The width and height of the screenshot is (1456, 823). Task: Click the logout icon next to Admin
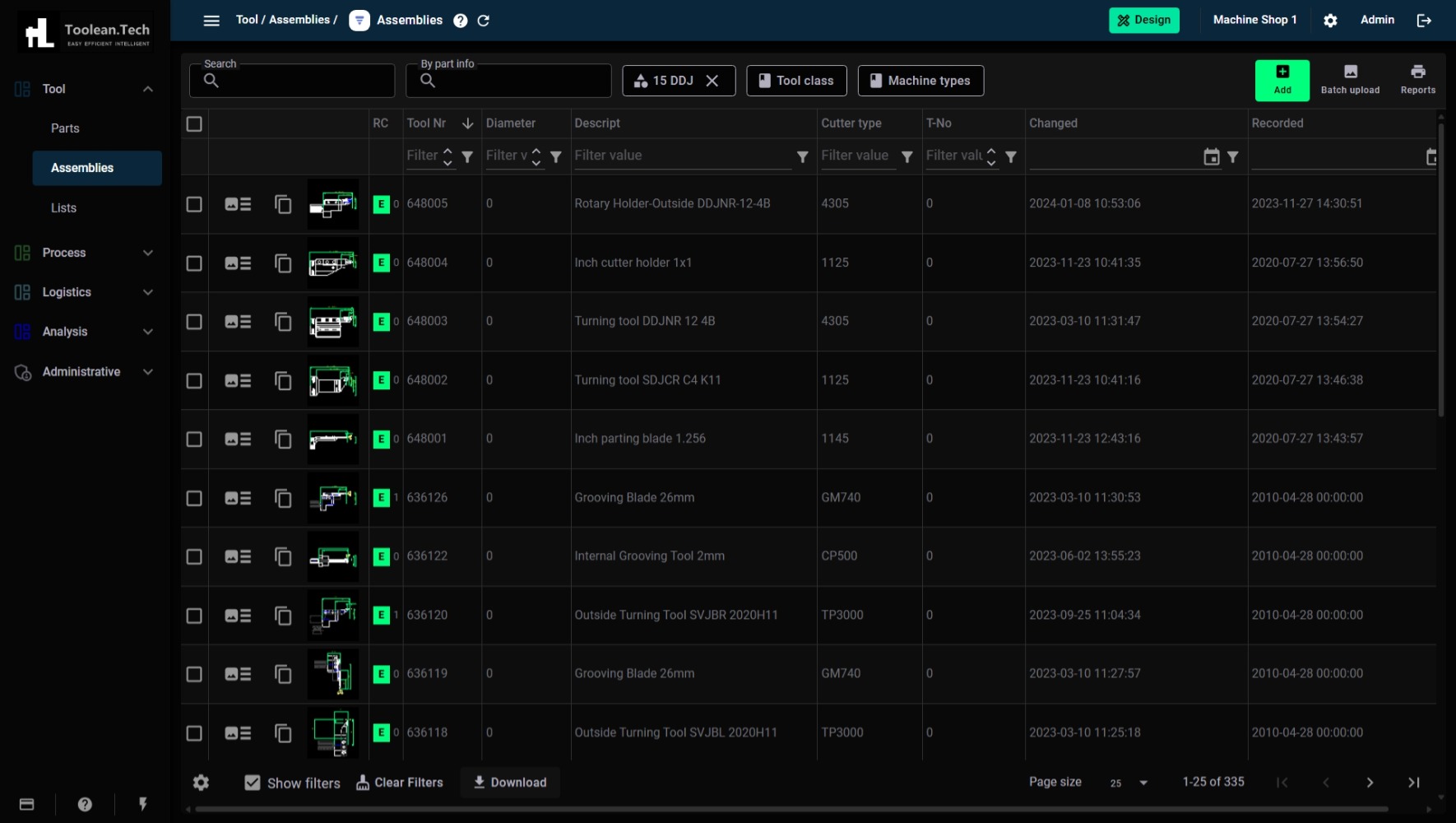pos(1424,21)
